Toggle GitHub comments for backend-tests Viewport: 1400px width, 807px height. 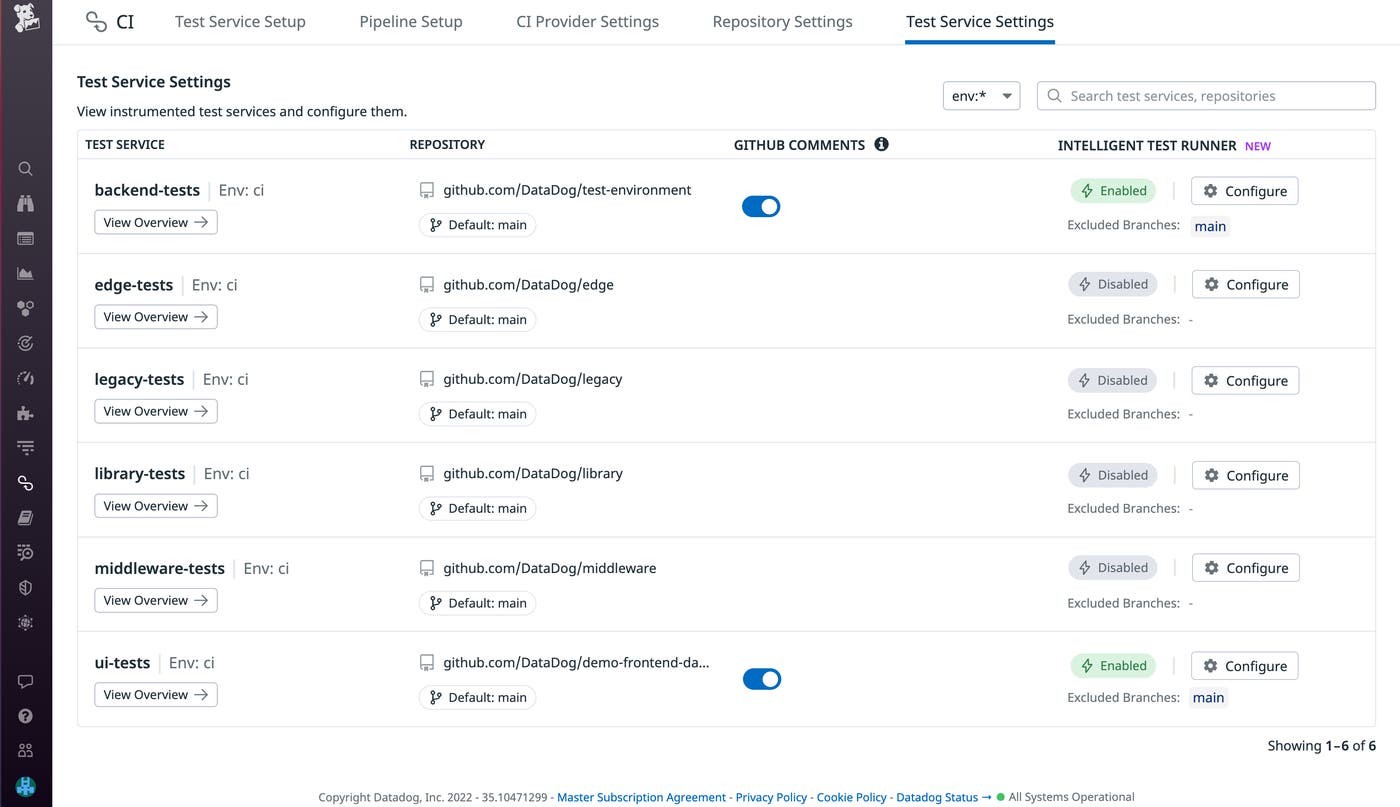pos(761,206)
